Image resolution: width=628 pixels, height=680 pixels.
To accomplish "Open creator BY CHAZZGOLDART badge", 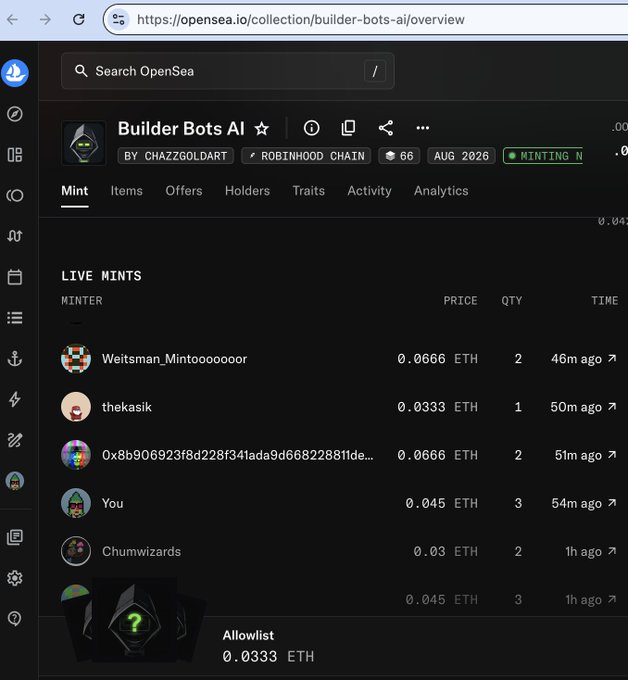I will click(x=176, y=156).
